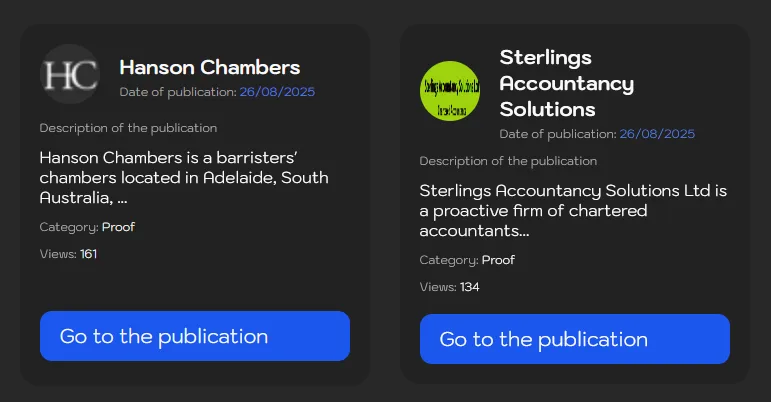Click Hanson's "Description of the publication" label
The image size is (771, 402).
point(128,128)
